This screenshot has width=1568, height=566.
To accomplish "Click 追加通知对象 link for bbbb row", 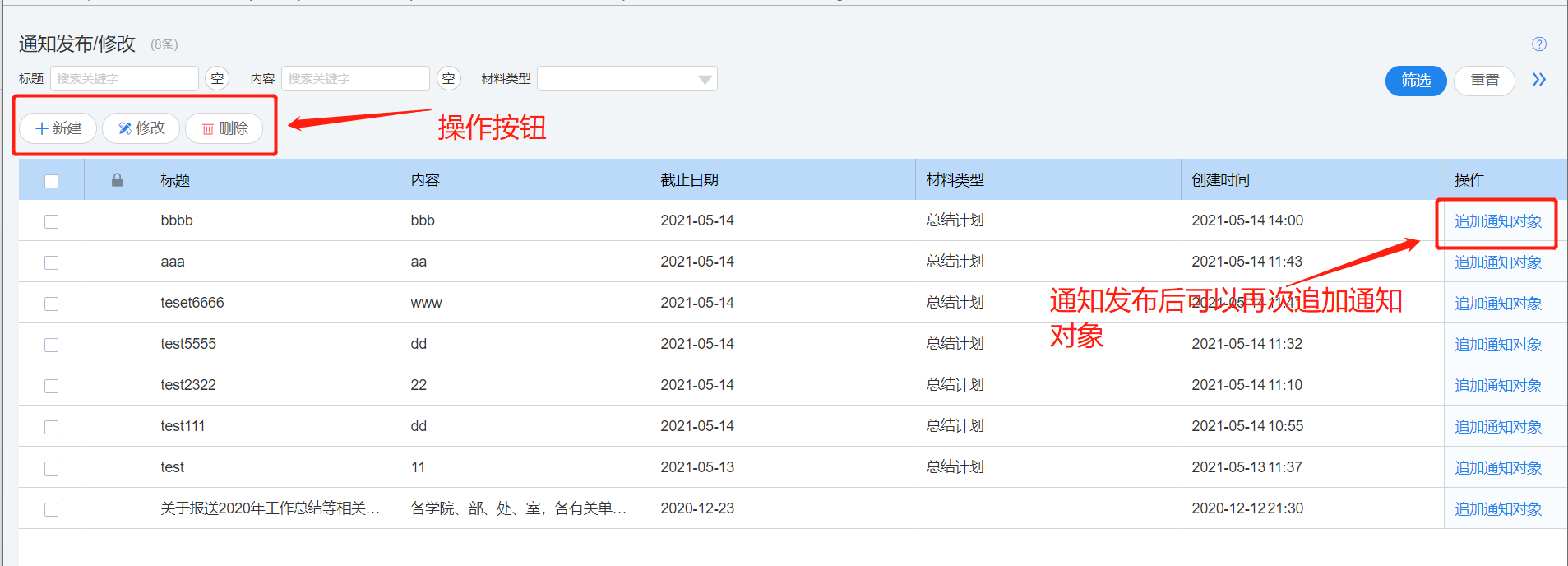I will [x=1497, y=221].
